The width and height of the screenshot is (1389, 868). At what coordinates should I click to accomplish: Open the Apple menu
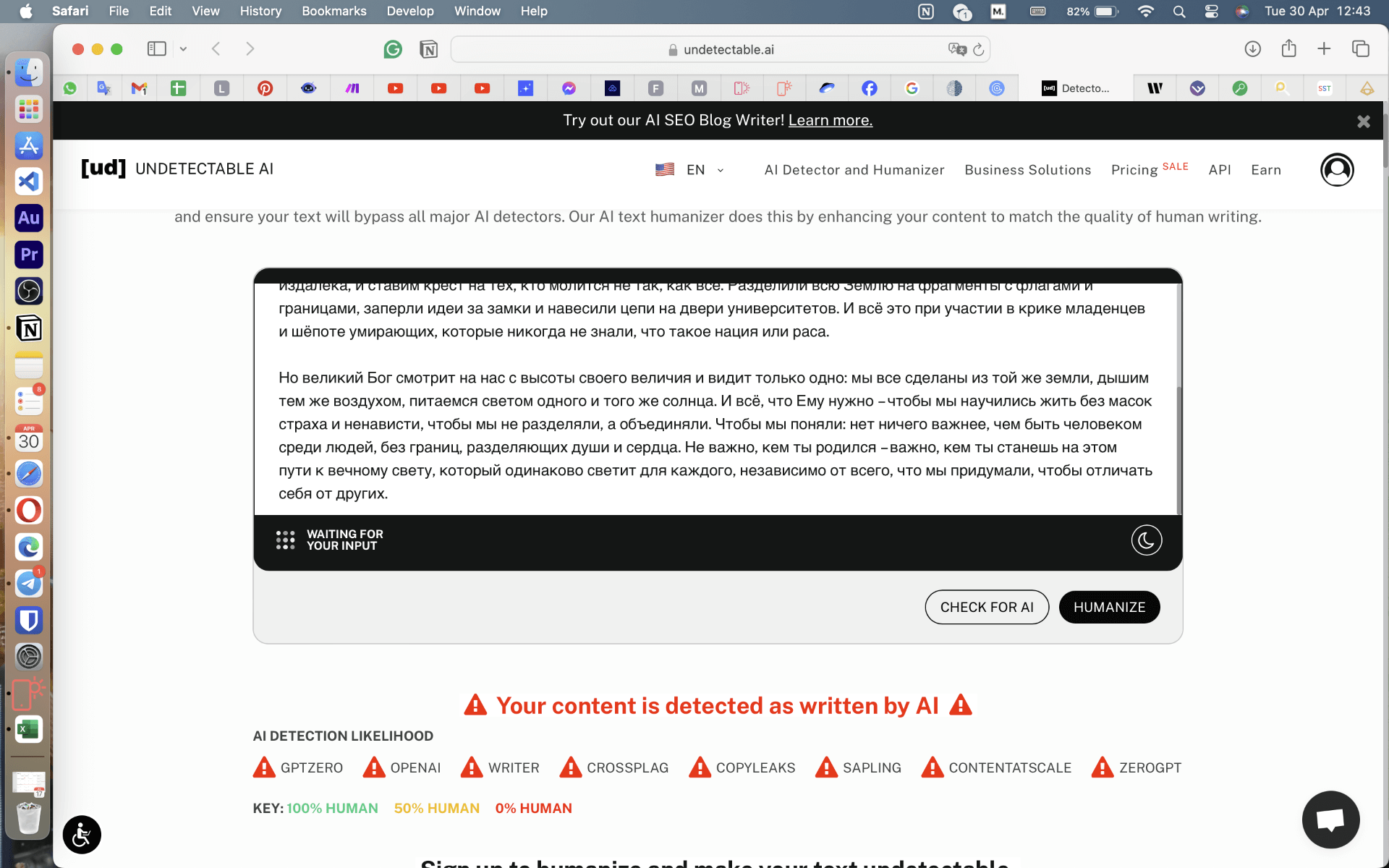[x=26, y=11]
